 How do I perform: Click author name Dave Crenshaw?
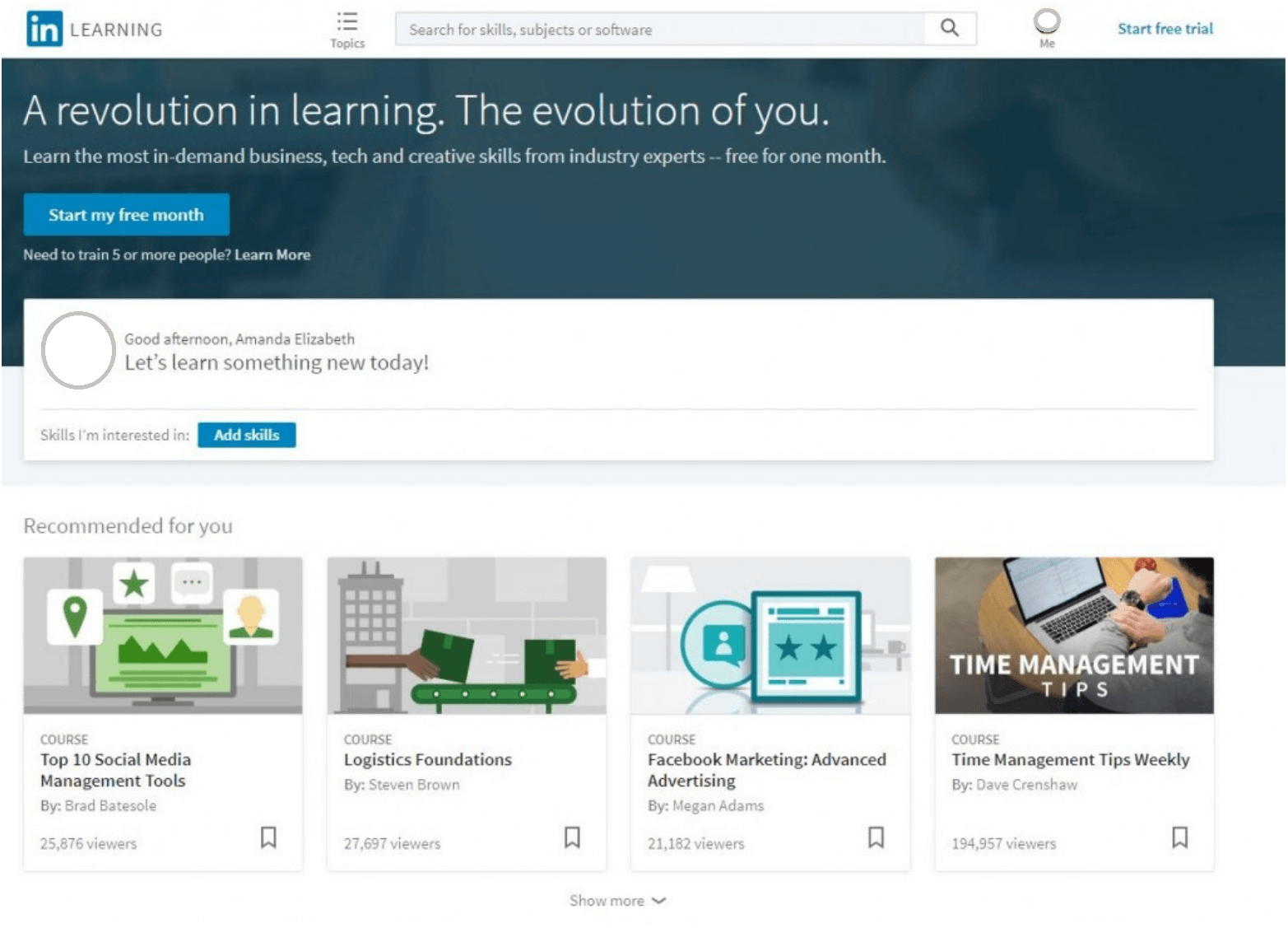1026,785
